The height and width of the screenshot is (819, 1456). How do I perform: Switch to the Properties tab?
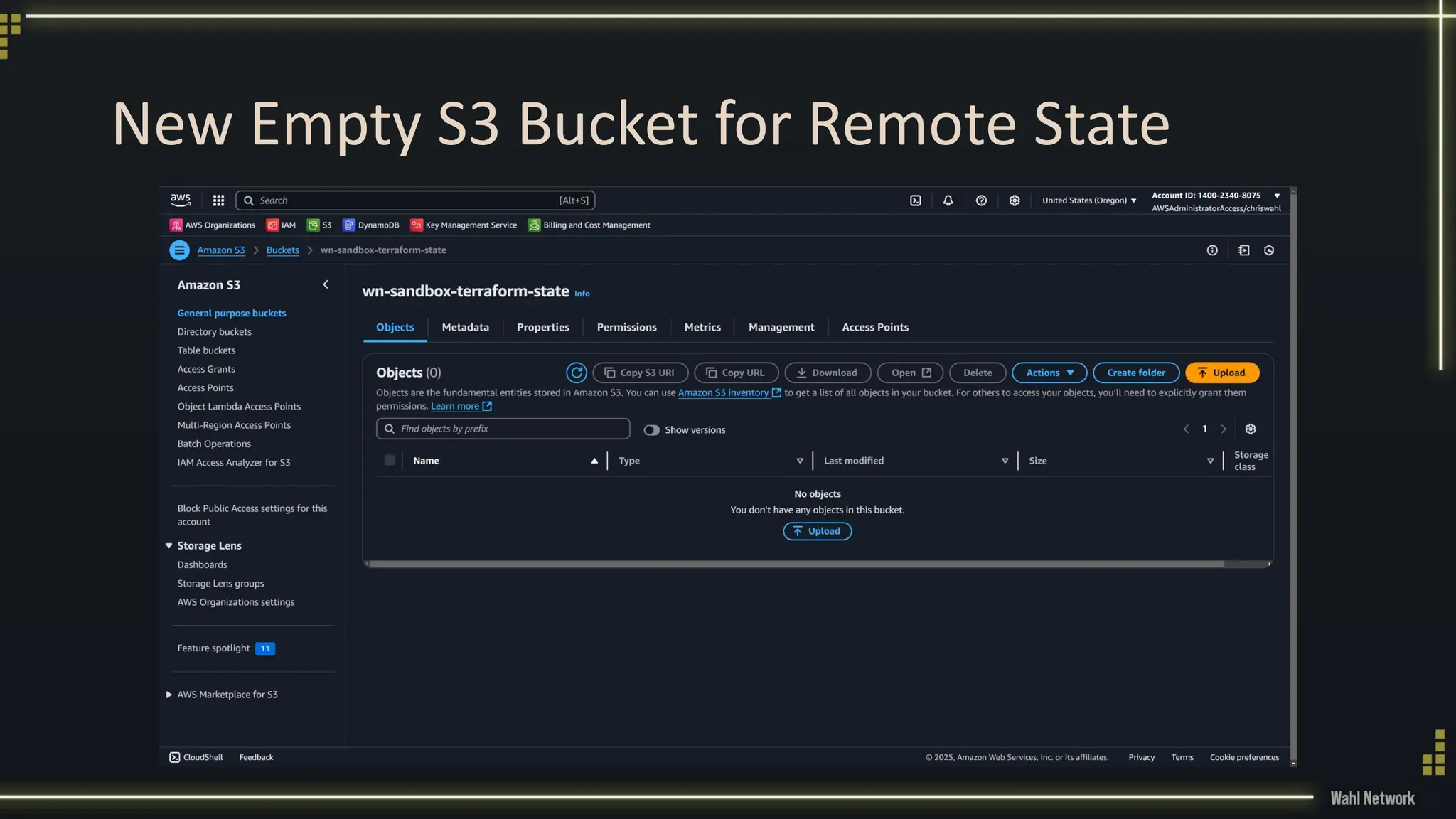(x=543, y=327)
